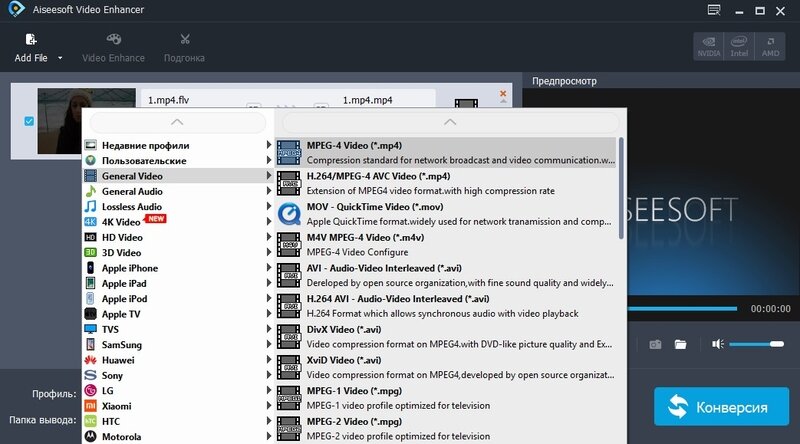800x444 pixels.
Task: Click the preview playback progress bar
Action: 682,308
